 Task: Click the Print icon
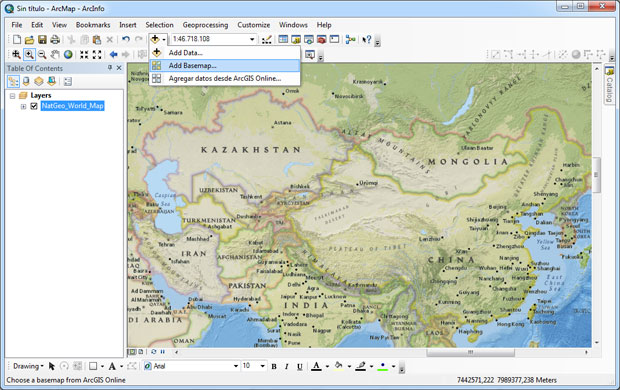click(x=55, y=39)
